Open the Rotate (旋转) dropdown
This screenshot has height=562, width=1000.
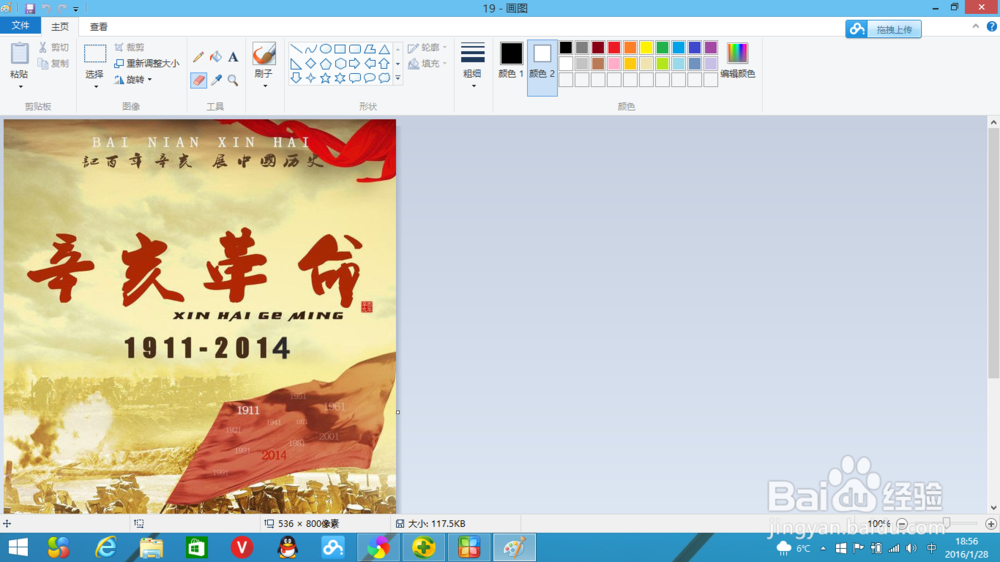point(133,80)
